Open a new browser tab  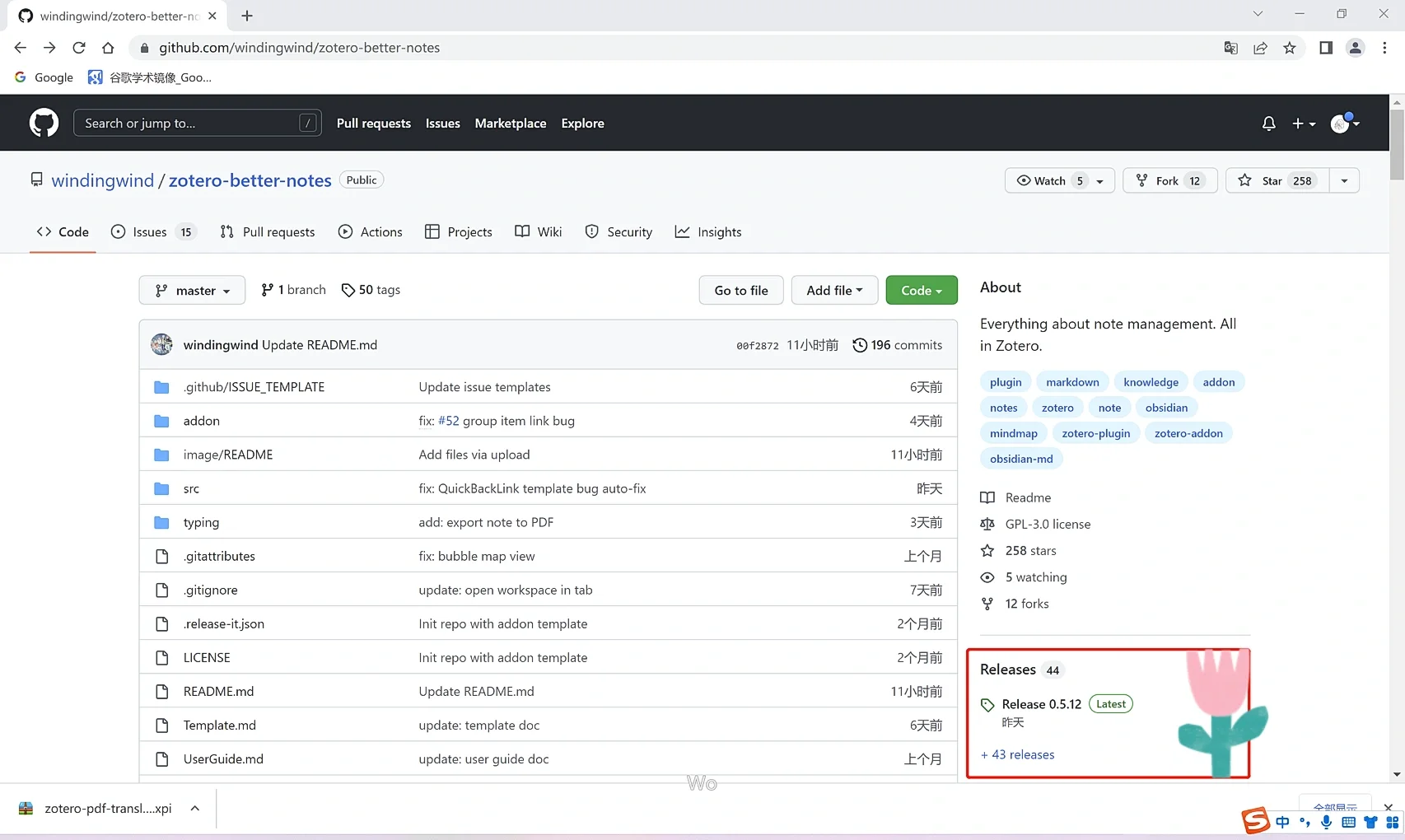247,16
